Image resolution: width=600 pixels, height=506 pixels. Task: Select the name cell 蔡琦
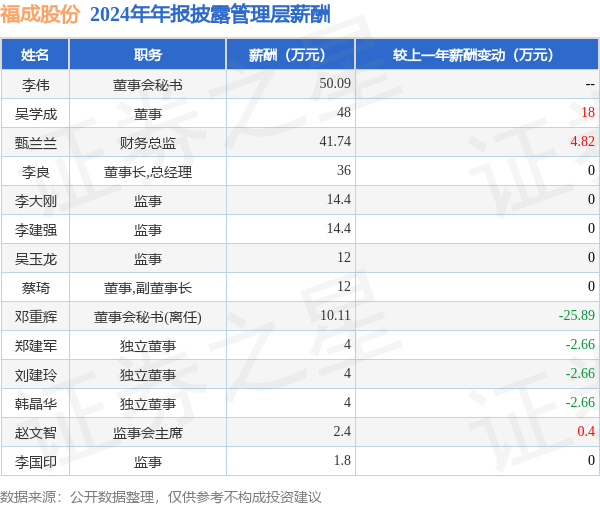click(x=35, y=287)
